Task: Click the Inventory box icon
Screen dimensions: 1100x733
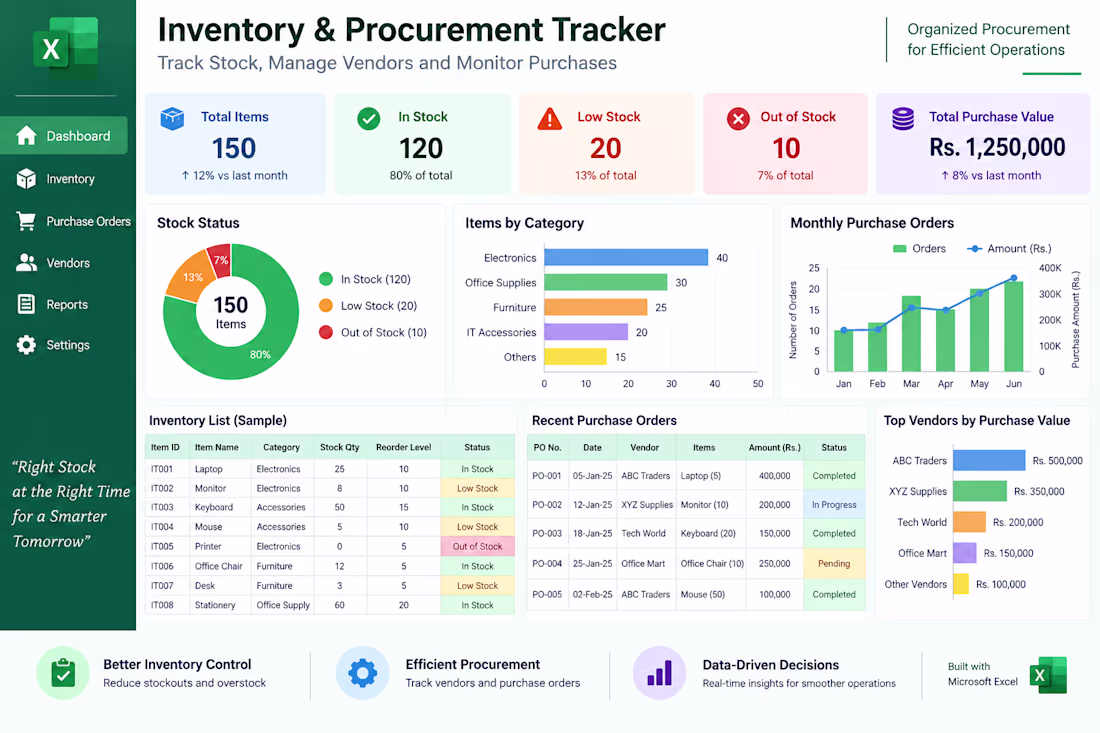Action: click(26, 179)
